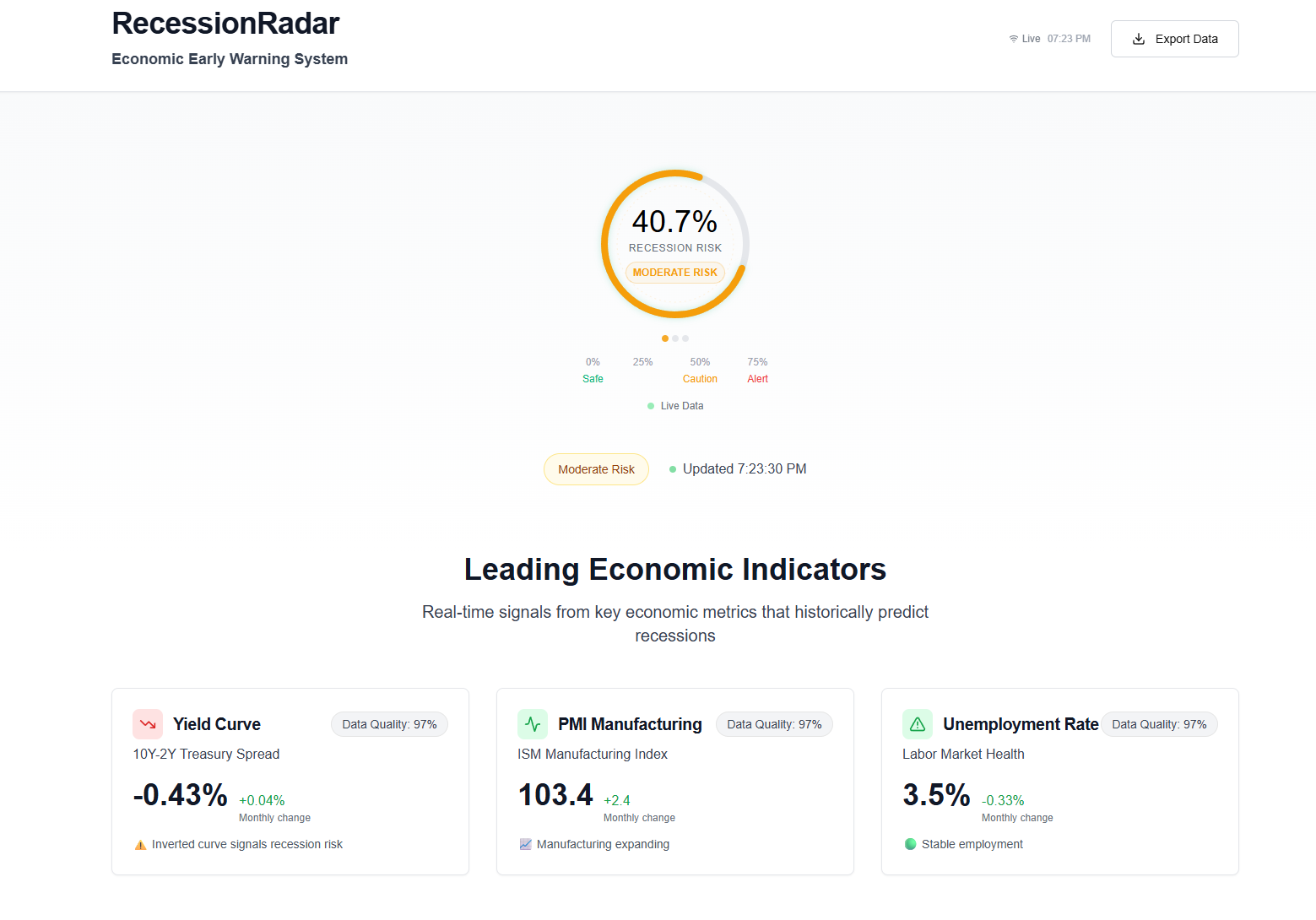Click the Unemployment Rate triangle icon
Image resolution: width=1316 pixels, height=920 pixels.
[917, 724]
